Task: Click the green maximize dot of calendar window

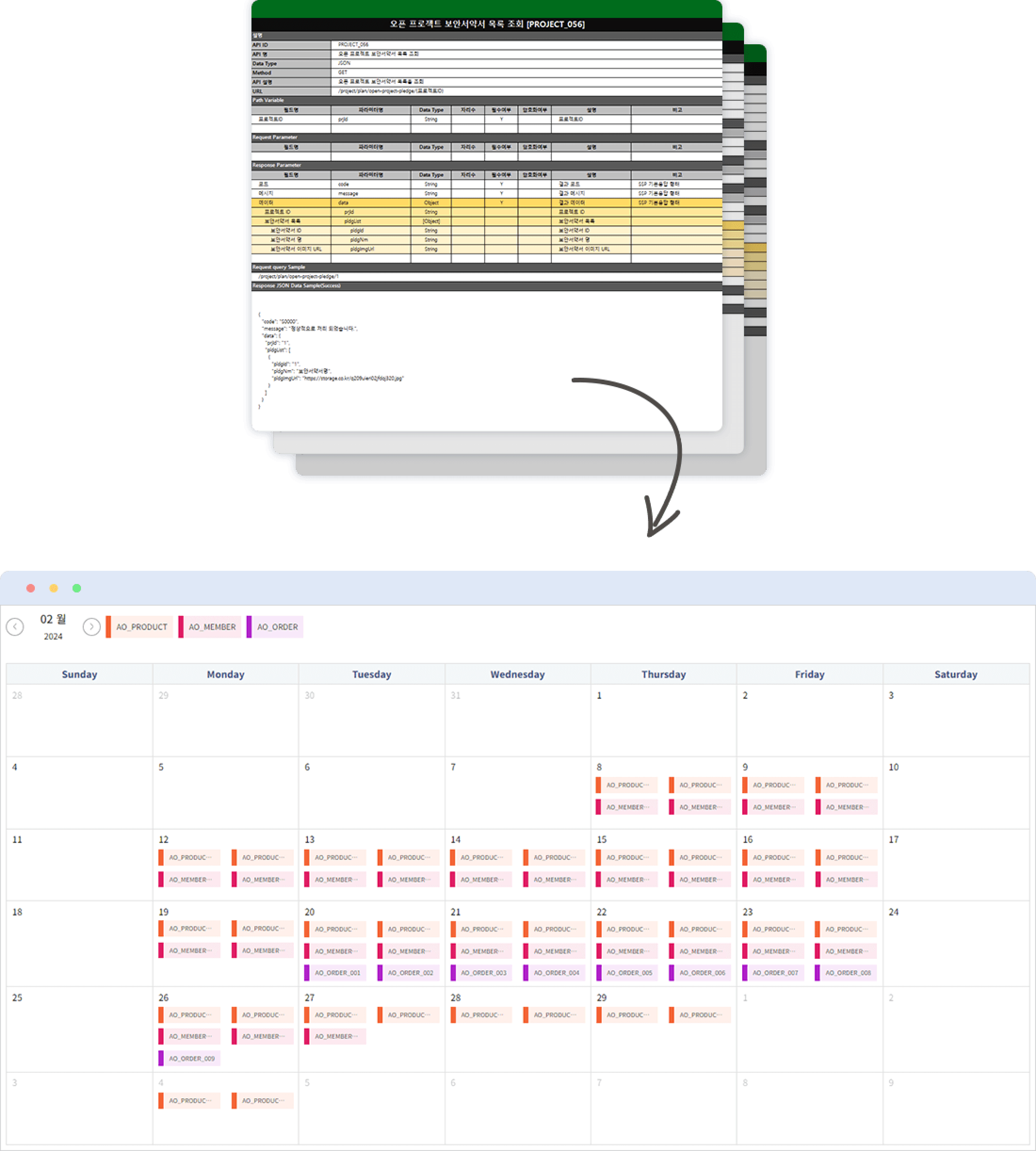Action: click(x=77, y=588)
